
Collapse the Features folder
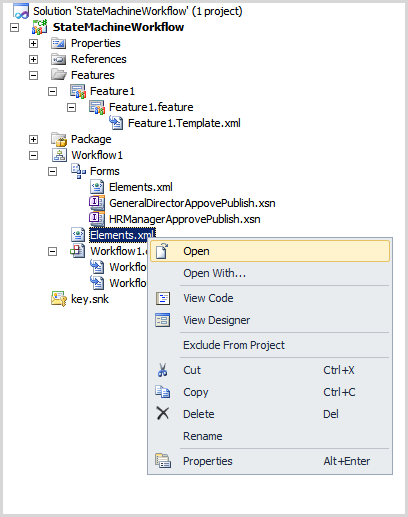coord(33,75)
